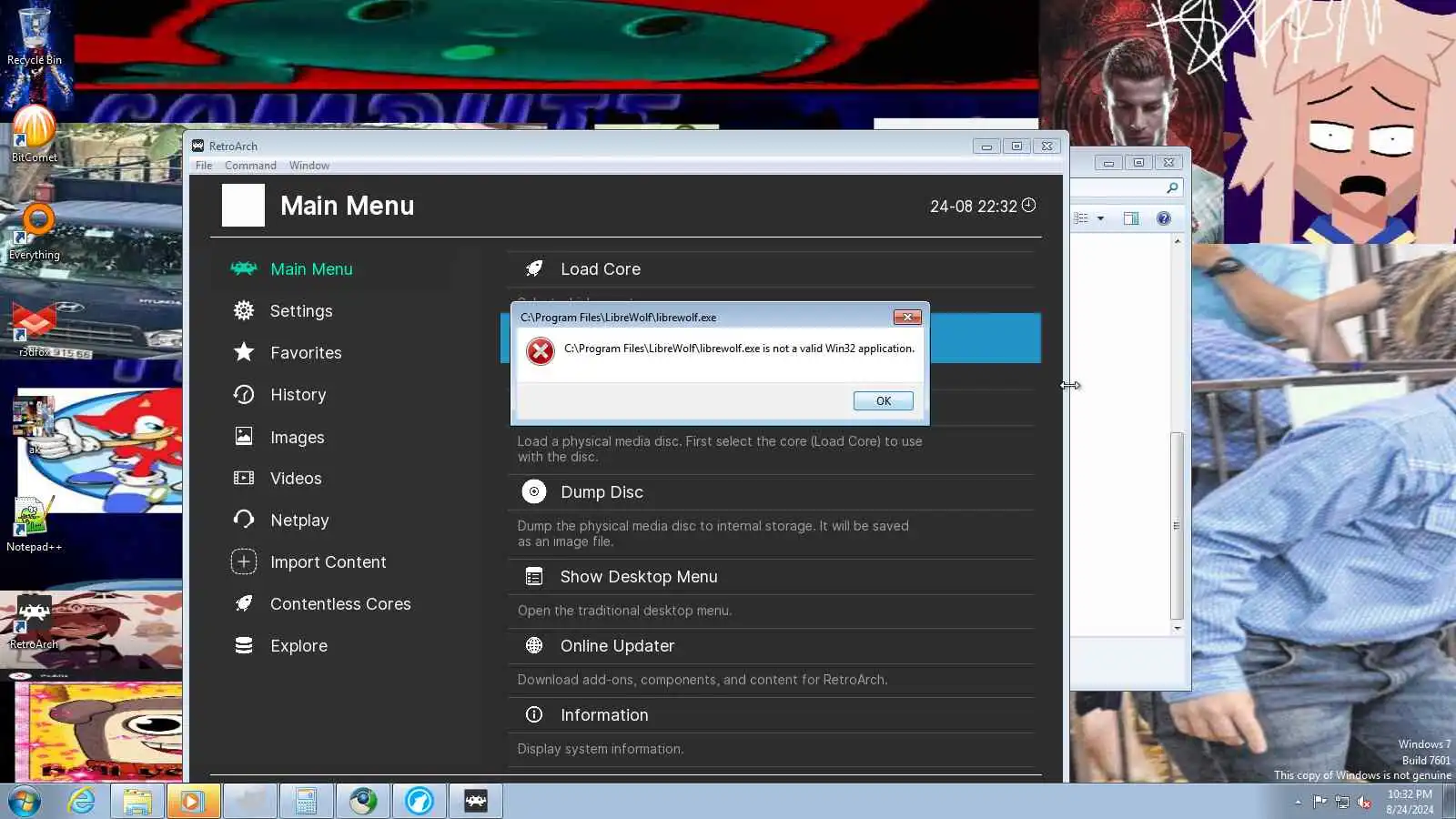
Task: Open the History clock icon
Action: pyautogui.click(x=244, y=394)
